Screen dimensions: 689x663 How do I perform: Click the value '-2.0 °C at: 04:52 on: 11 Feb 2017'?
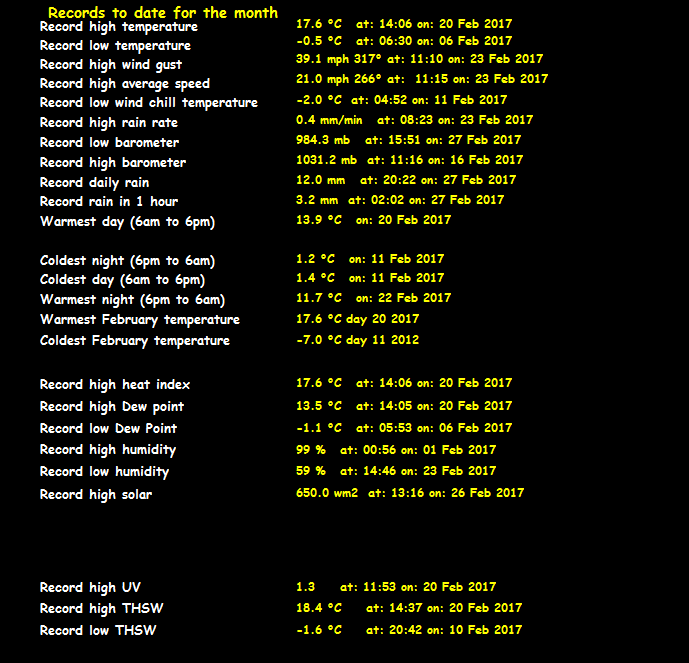tap(401, 100)
